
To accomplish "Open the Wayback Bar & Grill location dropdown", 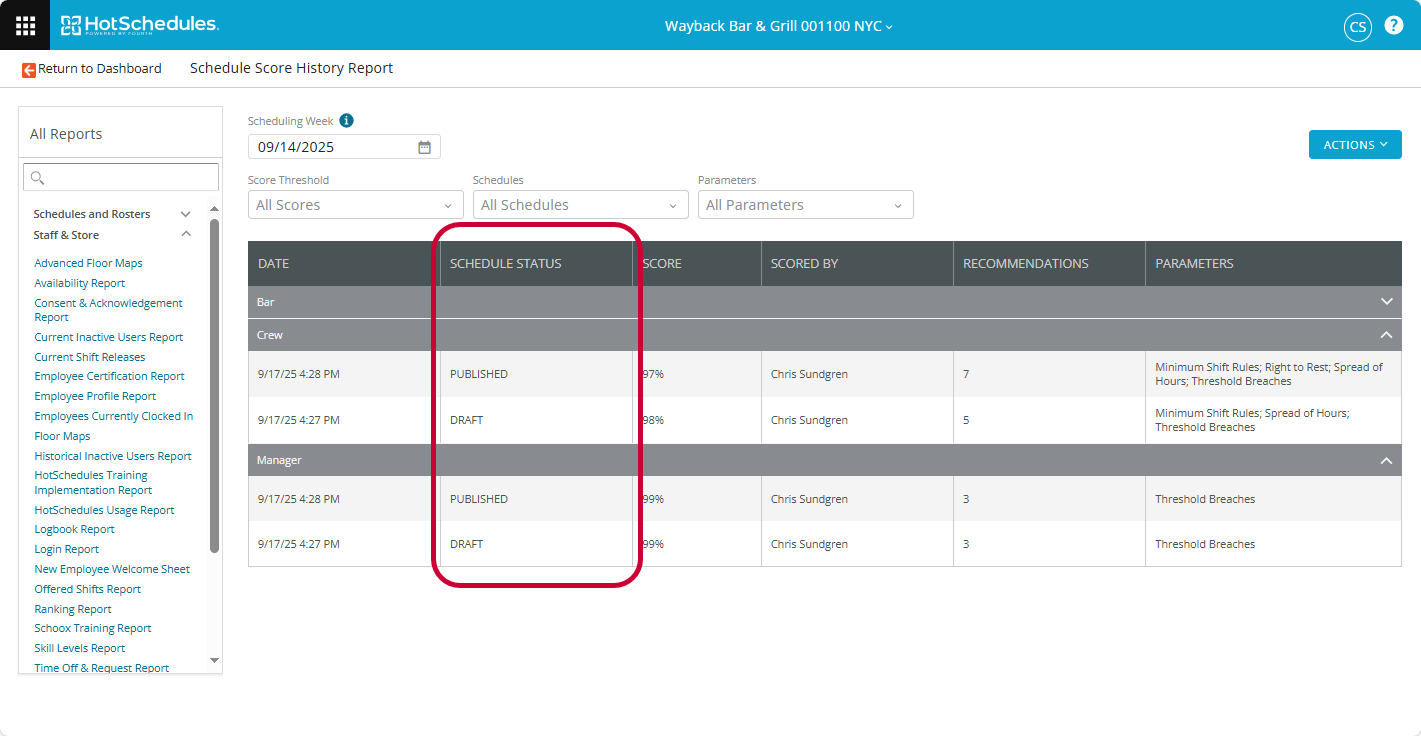I will 779,26.
